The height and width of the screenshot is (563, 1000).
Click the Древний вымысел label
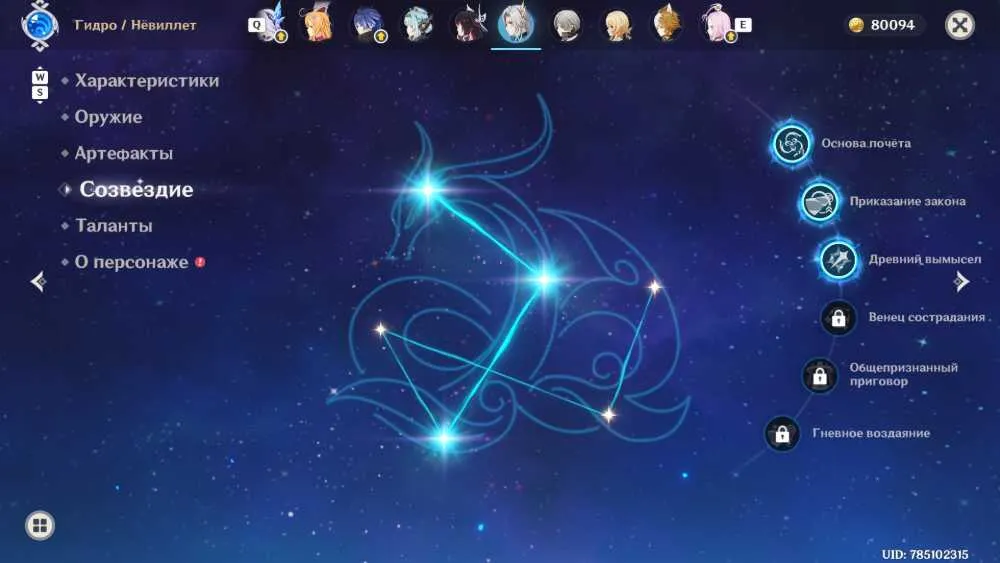point(925,259)
